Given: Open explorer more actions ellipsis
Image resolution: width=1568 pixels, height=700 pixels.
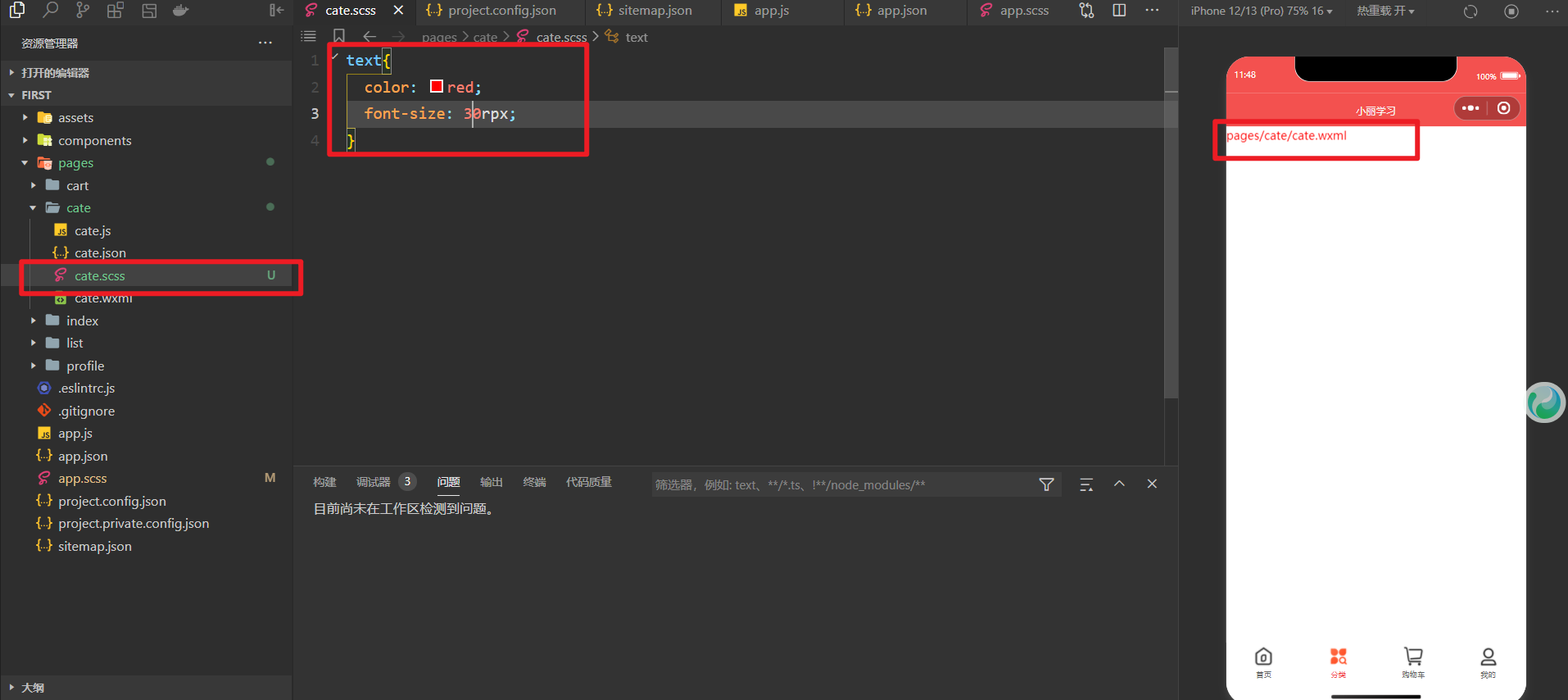Looking at the screenshot, I should click(265, 43).
